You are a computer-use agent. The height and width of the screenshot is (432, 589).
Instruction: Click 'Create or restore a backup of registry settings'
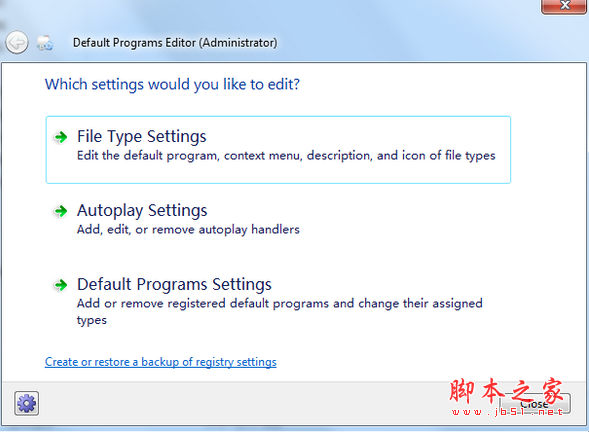pyautogui.click(x=160, y=362)
